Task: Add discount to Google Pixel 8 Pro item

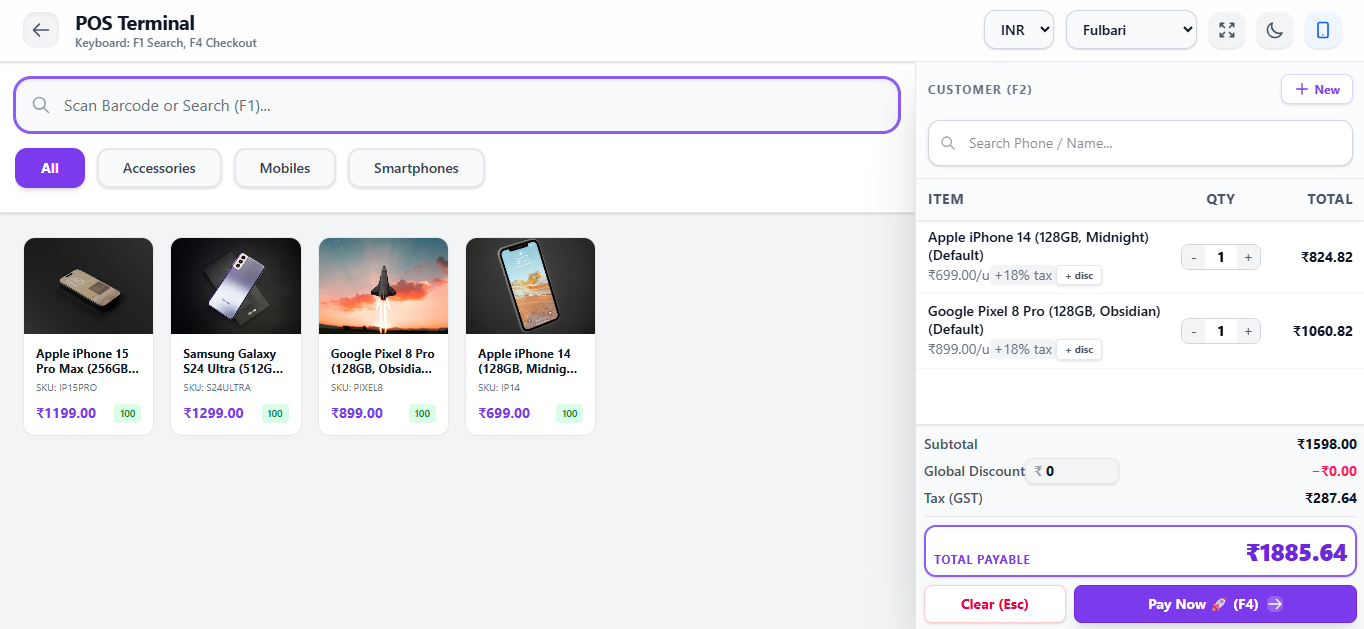Action: point(1079,350)
